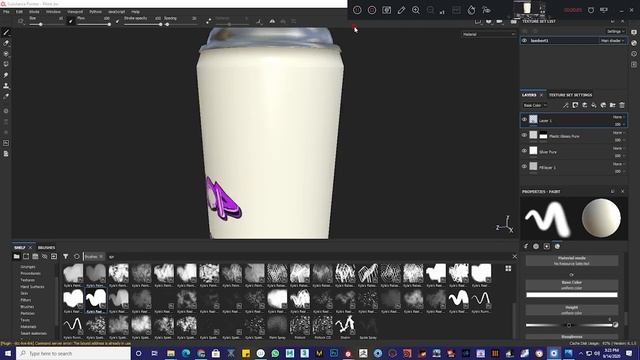Image resolution: width=640 pixels, height=360 pixels.
Task: Select the Paint brush tool
Action: point(6,33)
